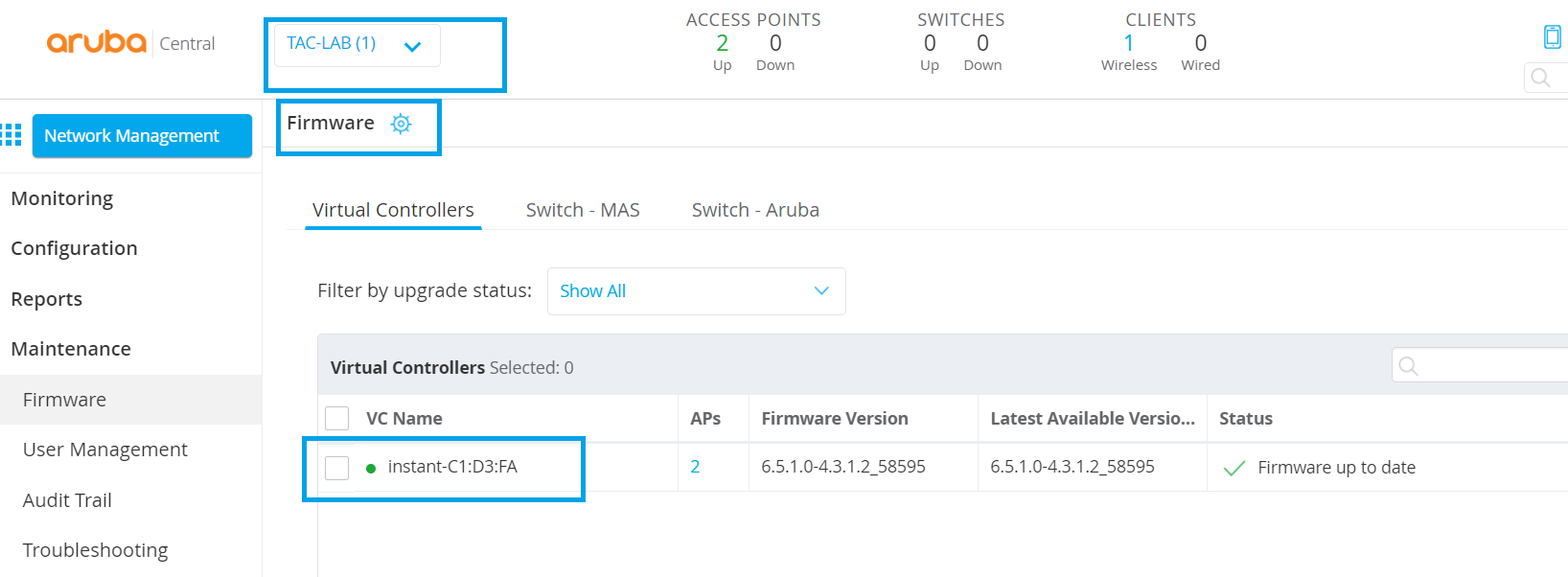
Task: Check the box for instant-C1:D3:FA
Action: [336, 468]
